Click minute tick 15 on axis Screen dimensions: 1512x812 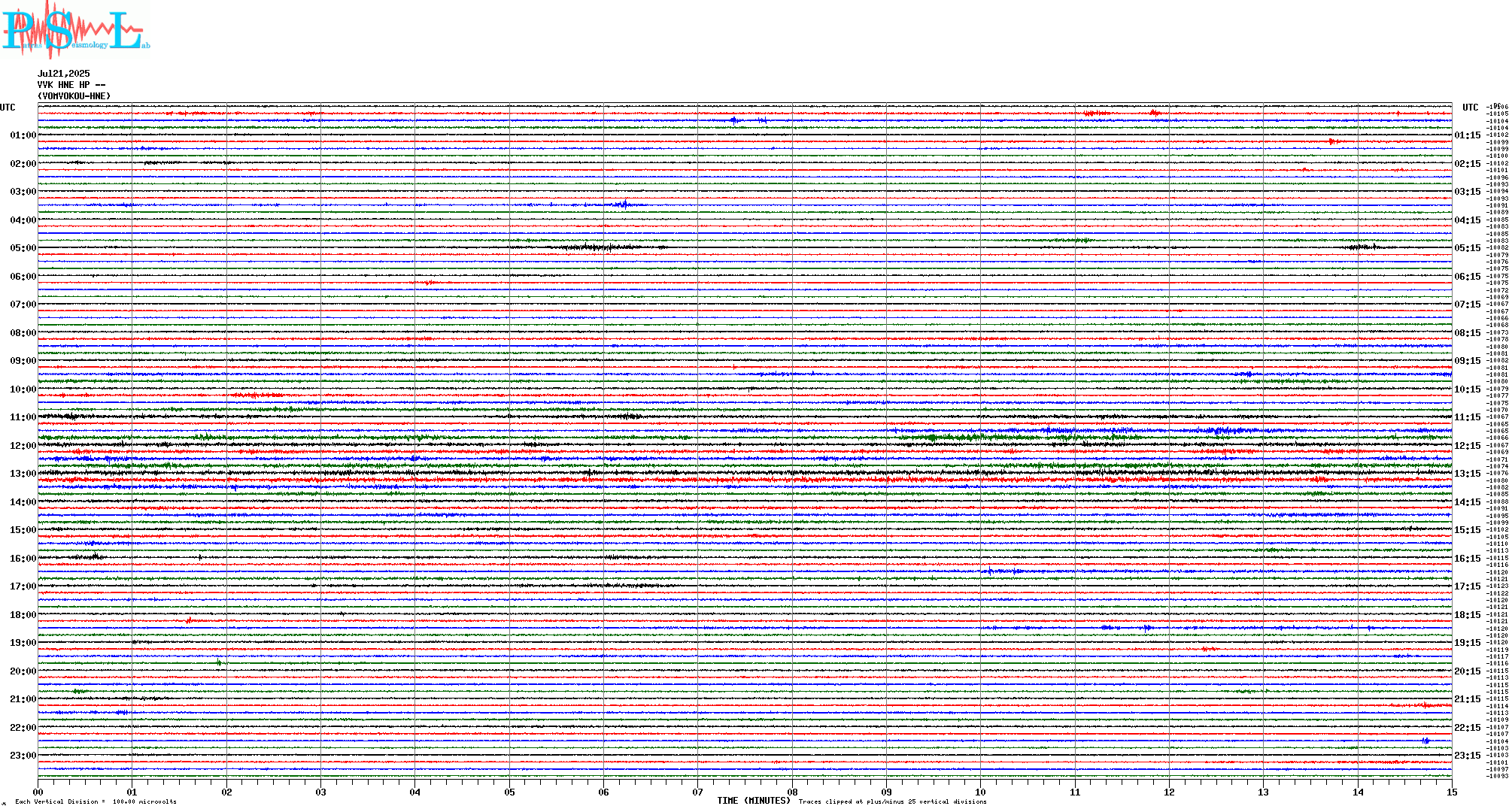click(x=1452, y=792)
